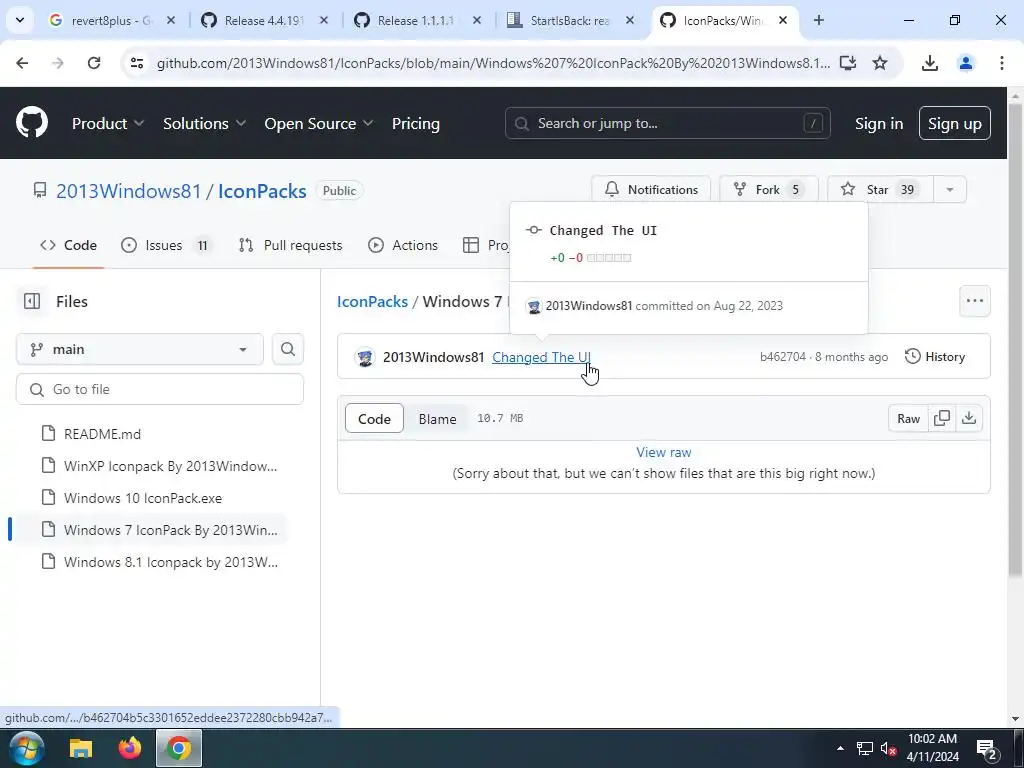Click the Sign in link
The height and width of the screenshot is (768, 1024).
pos(878,123)
